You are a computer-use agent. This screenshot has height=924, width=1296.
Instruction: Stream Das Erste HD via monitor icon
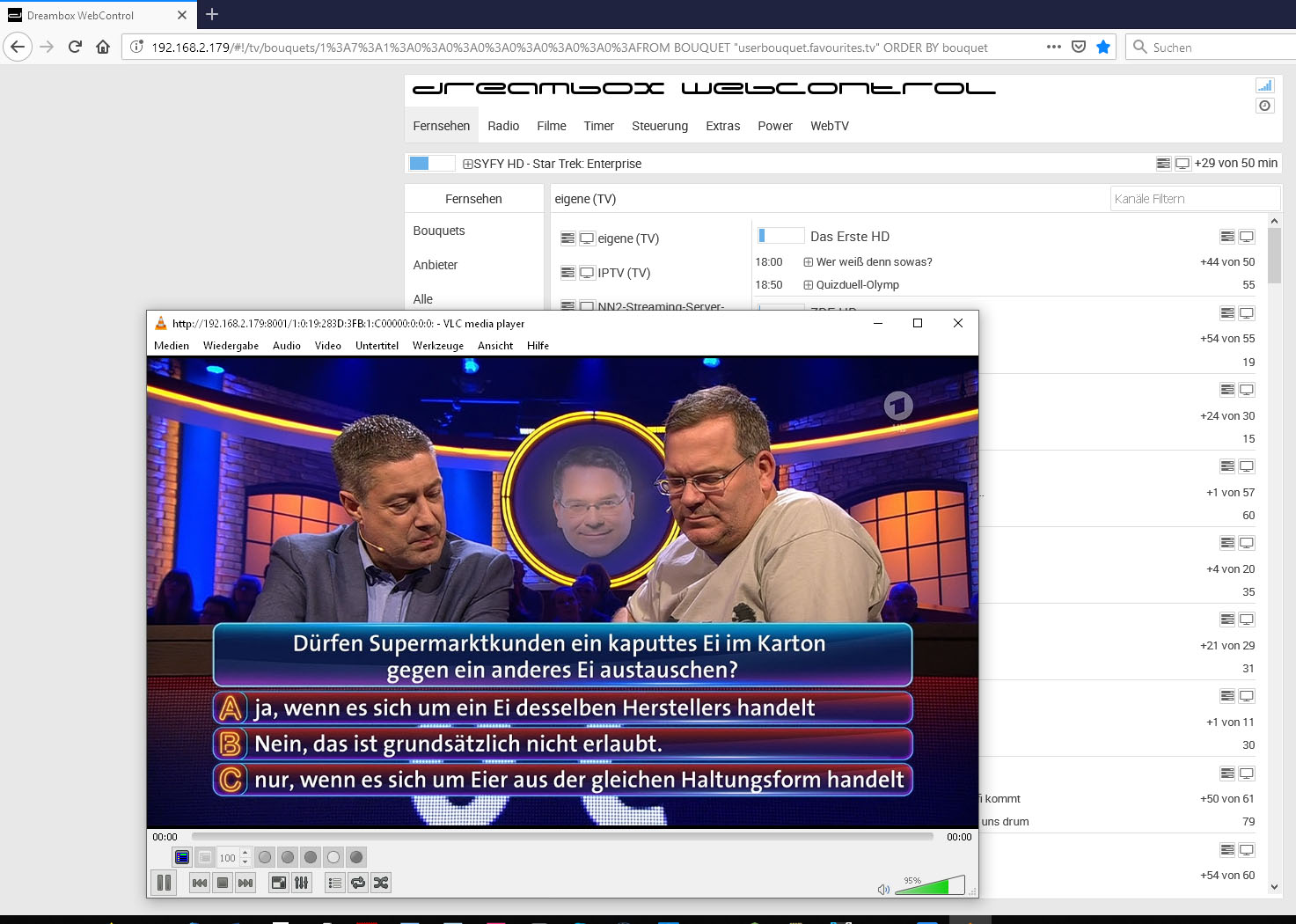tap(1247, 237)
